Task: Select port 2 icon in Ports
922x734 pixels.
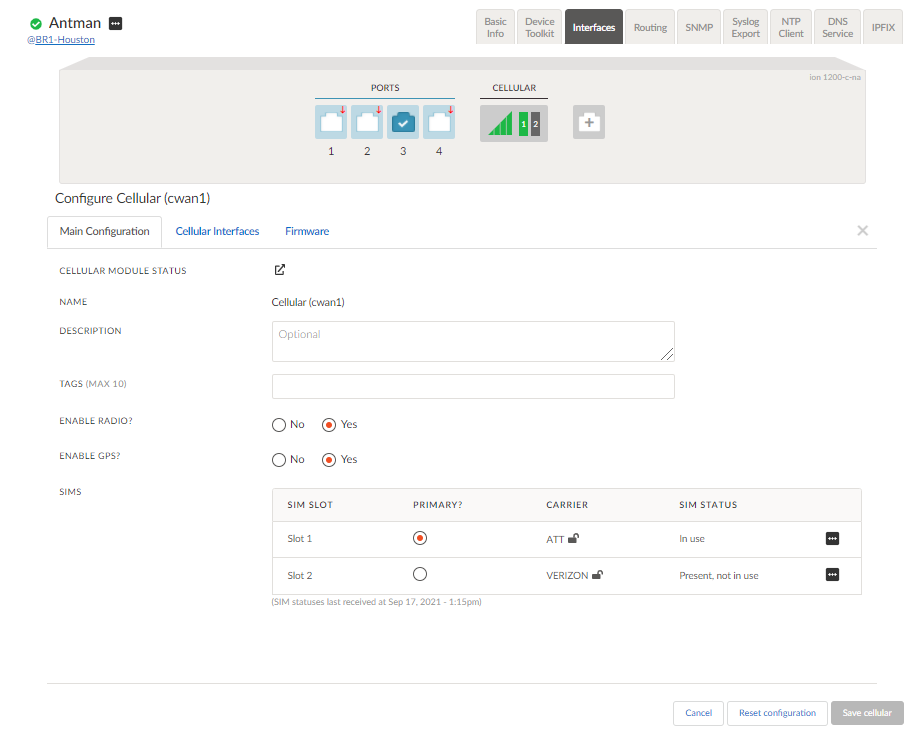Action: (367, 122)
